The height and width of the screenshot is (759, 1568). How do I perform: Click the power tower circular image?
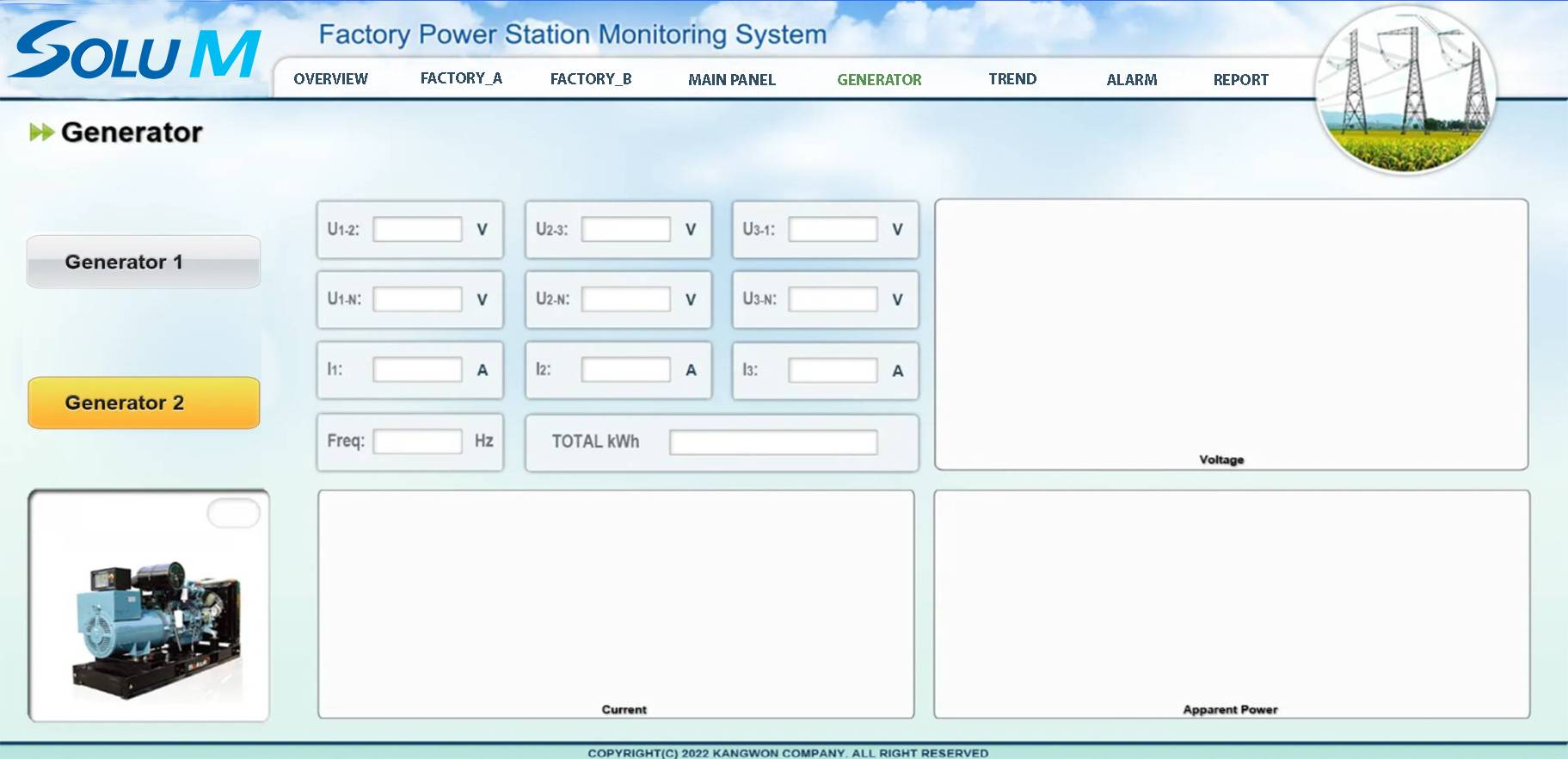[1406, 90]
